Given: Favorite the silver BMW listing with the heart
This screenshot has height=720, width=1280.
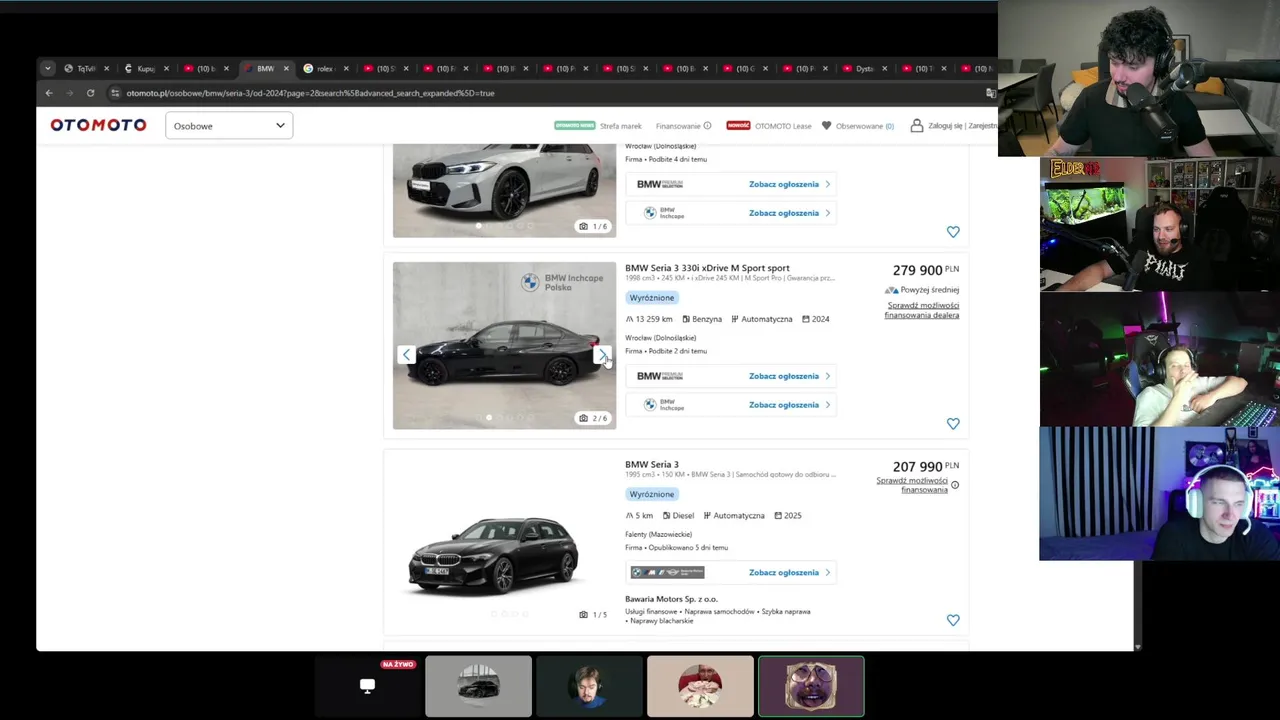Looking at the screenshot, I should 953,232.
